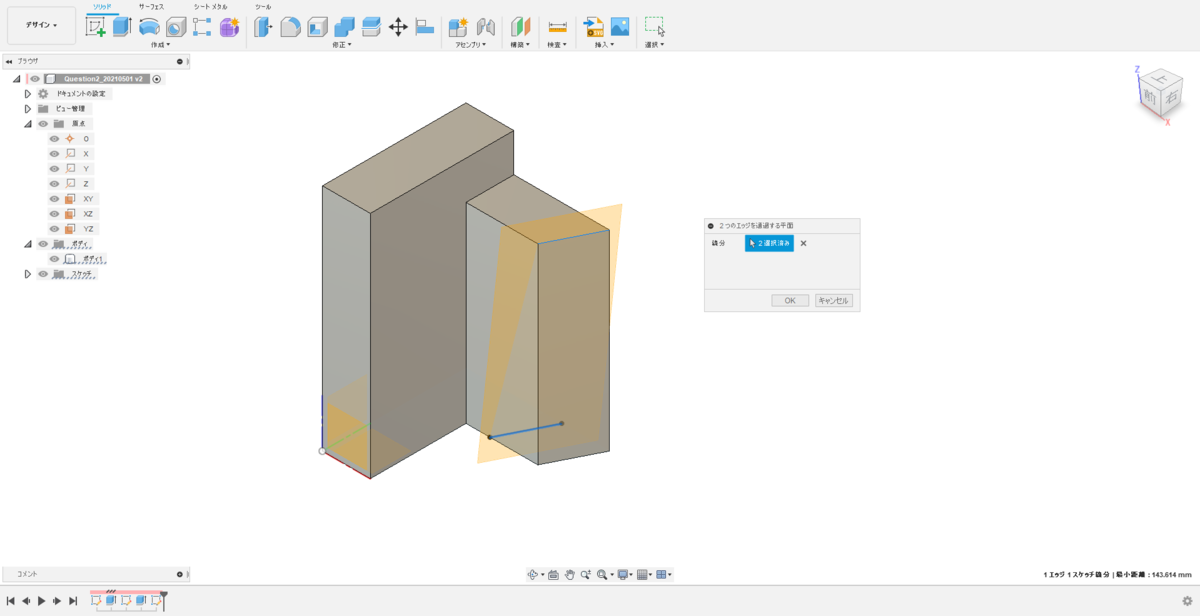Select the Move/Copy tool
The image size is (1200, 616).
[398, 27]
